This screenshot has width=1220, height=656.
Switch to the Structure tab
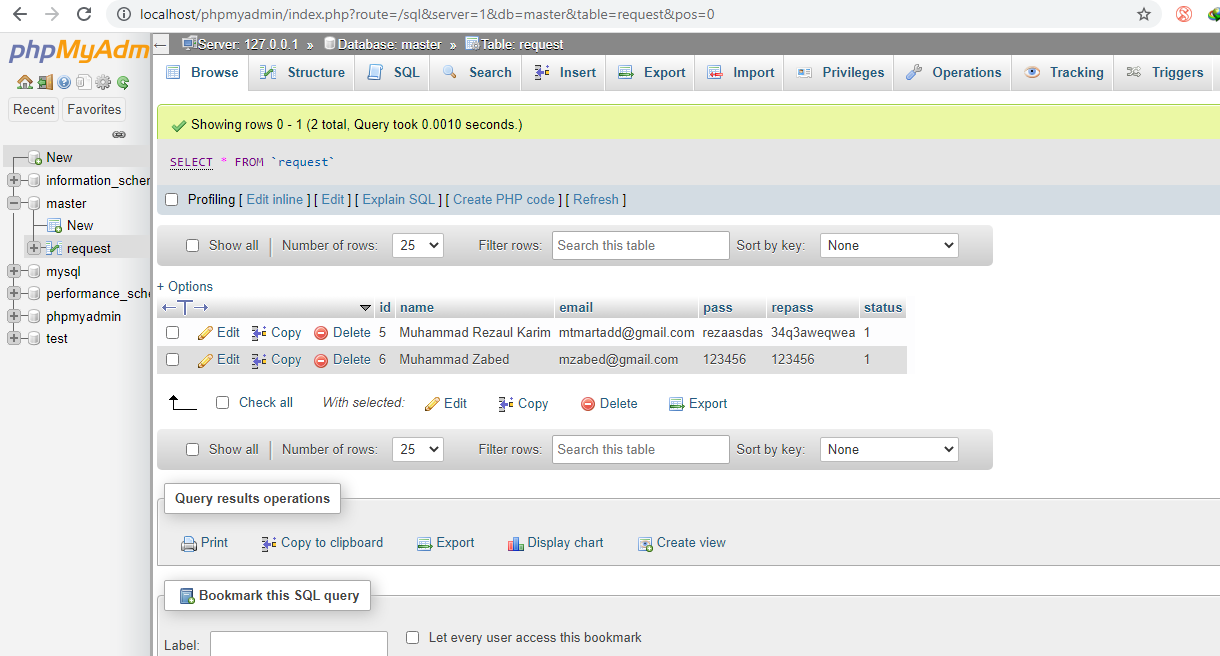pos(302,72)
